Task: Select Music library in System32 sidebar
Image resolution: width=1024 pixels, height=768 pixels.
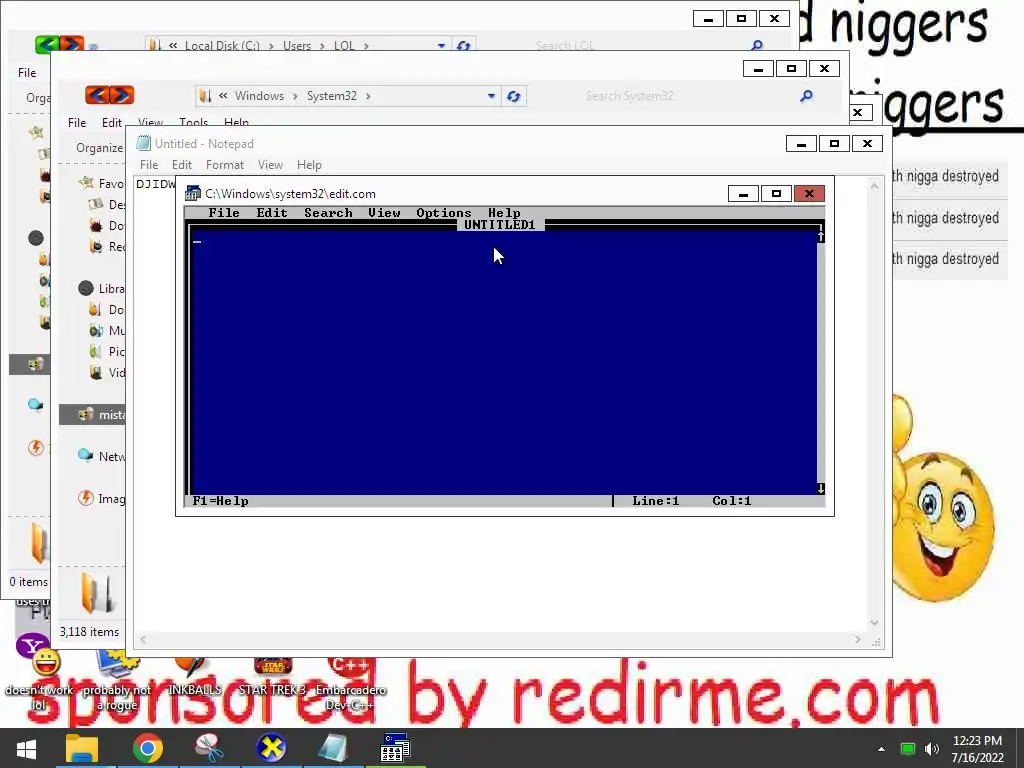Action: click(x=106, y=330)
